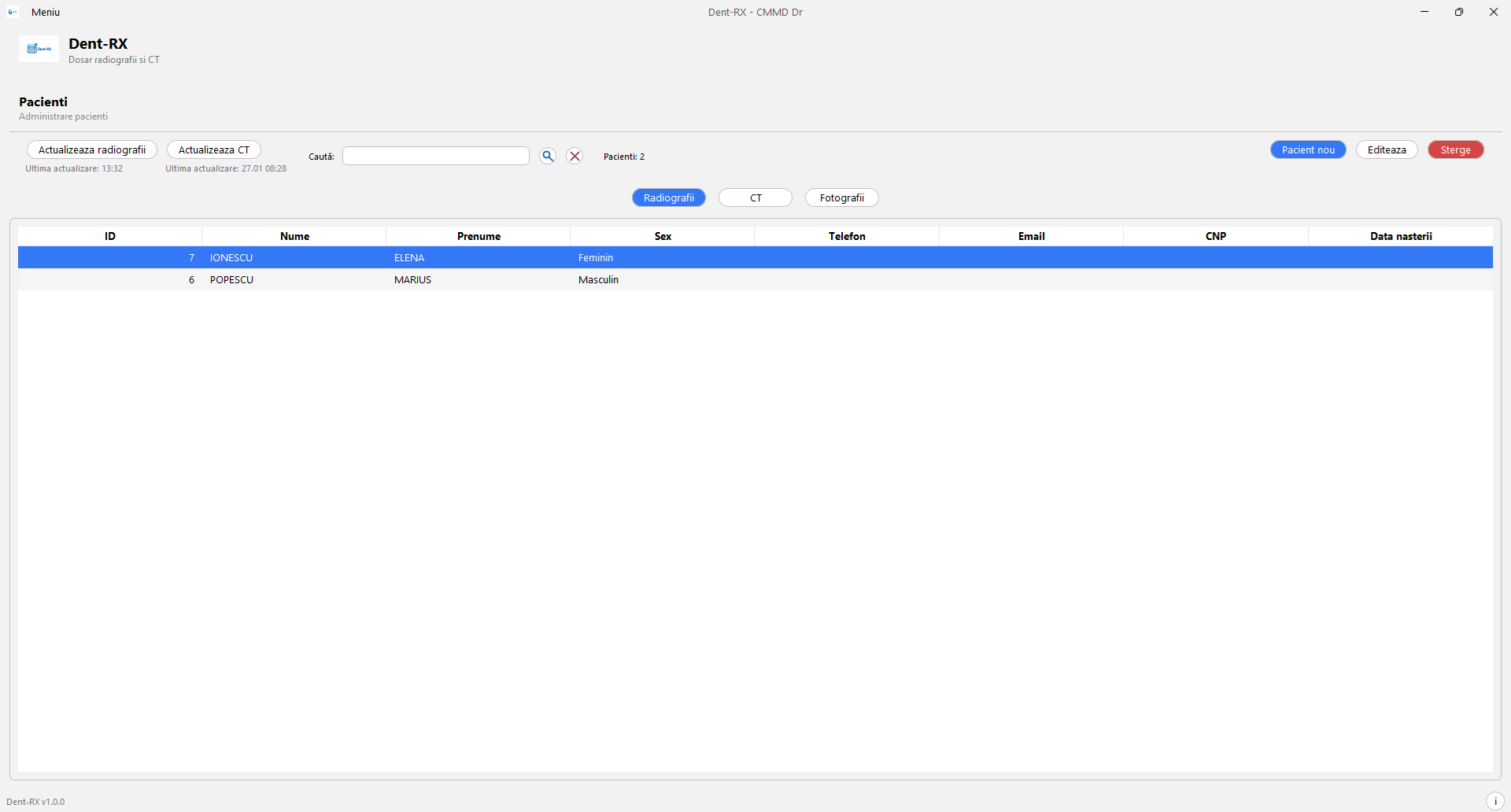1511x812 pixels.
Task: Click the Actualizeaza CT button
Action: pyautogui.click(x=213, y=149)
